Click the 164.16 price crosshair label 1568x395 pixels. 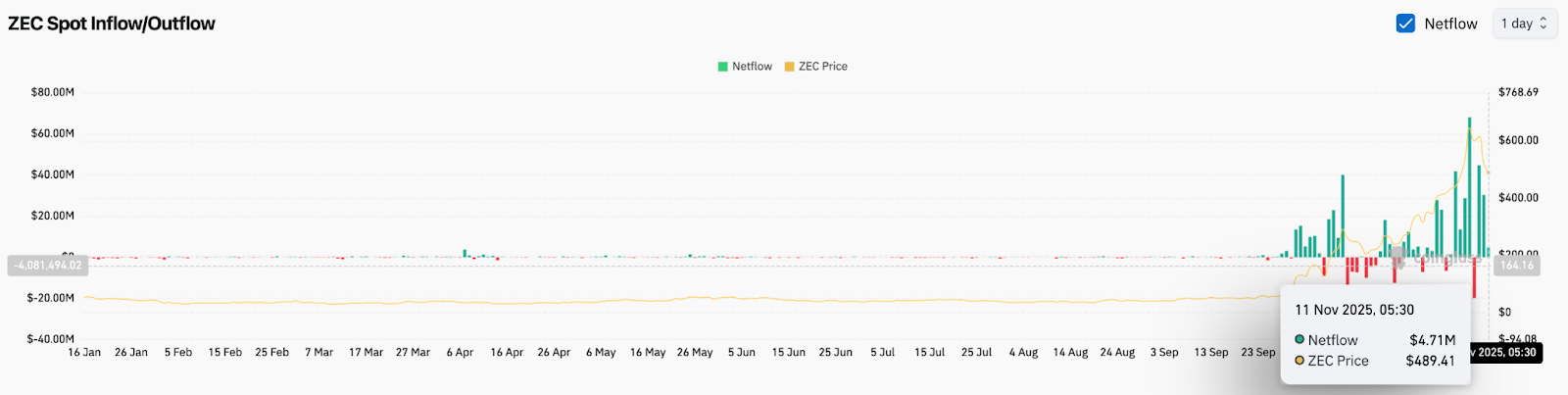coord(1516,266)
